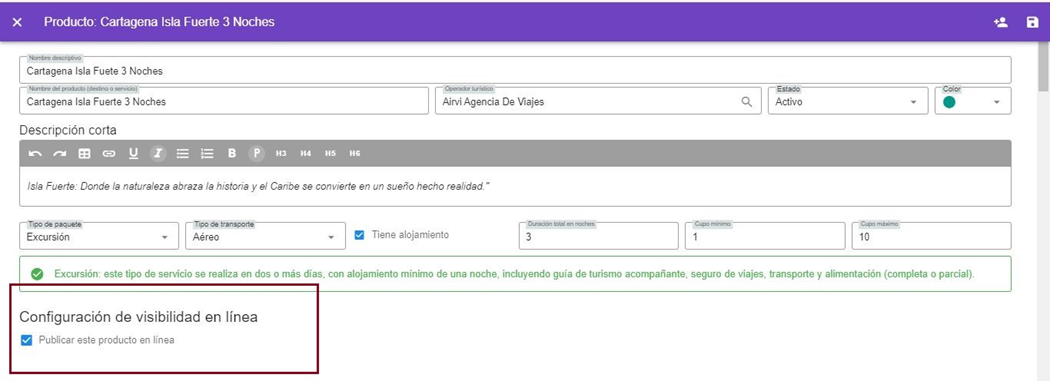This screenshot has height=381, width=1050.
Task: Apply bulleted list formatting
Action: [182, 153]
